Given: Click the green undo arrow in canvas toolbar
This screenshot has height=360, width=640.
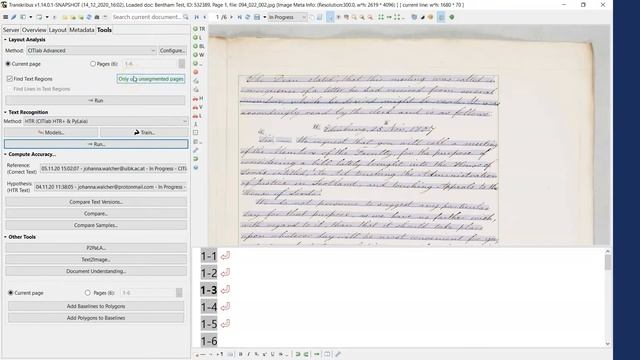Looking at the screenshot, I should 196,159.
